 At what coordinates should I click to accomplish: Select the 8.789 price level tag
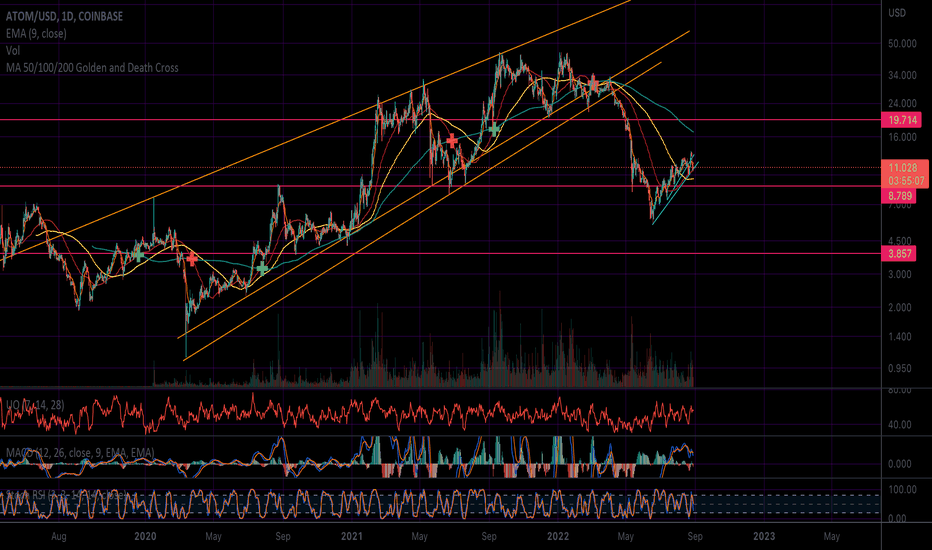(x=900, y=196)
